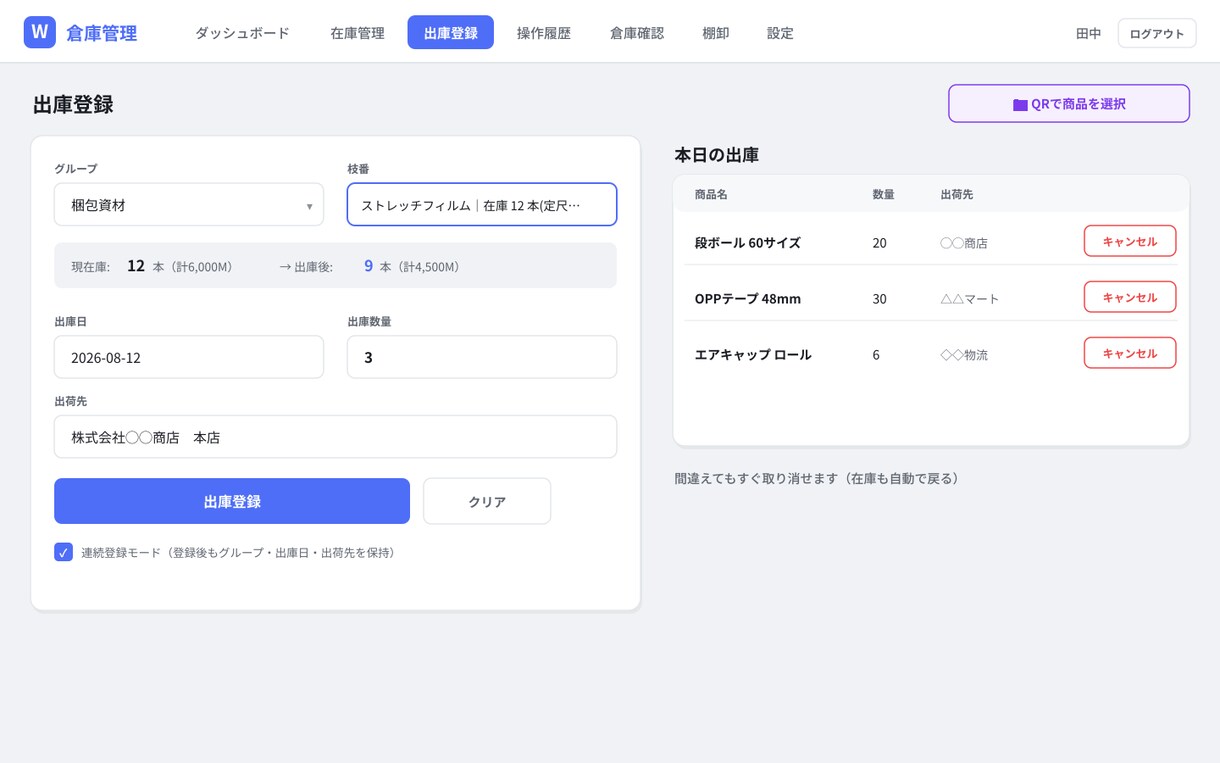
Task: Focus the 出庫日 date field
Action: point(189,357)
